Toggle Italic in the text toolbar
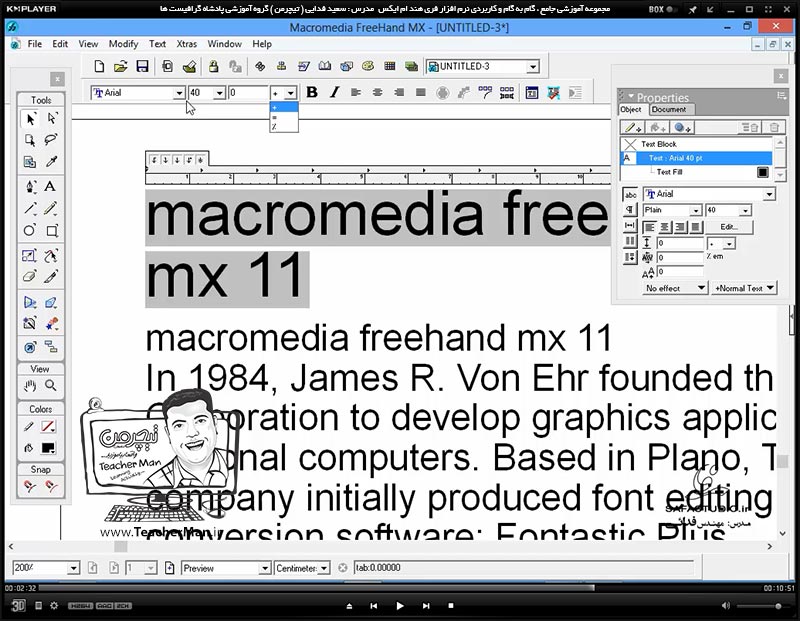Screen dimensions: 800x621 pos(334,92)
